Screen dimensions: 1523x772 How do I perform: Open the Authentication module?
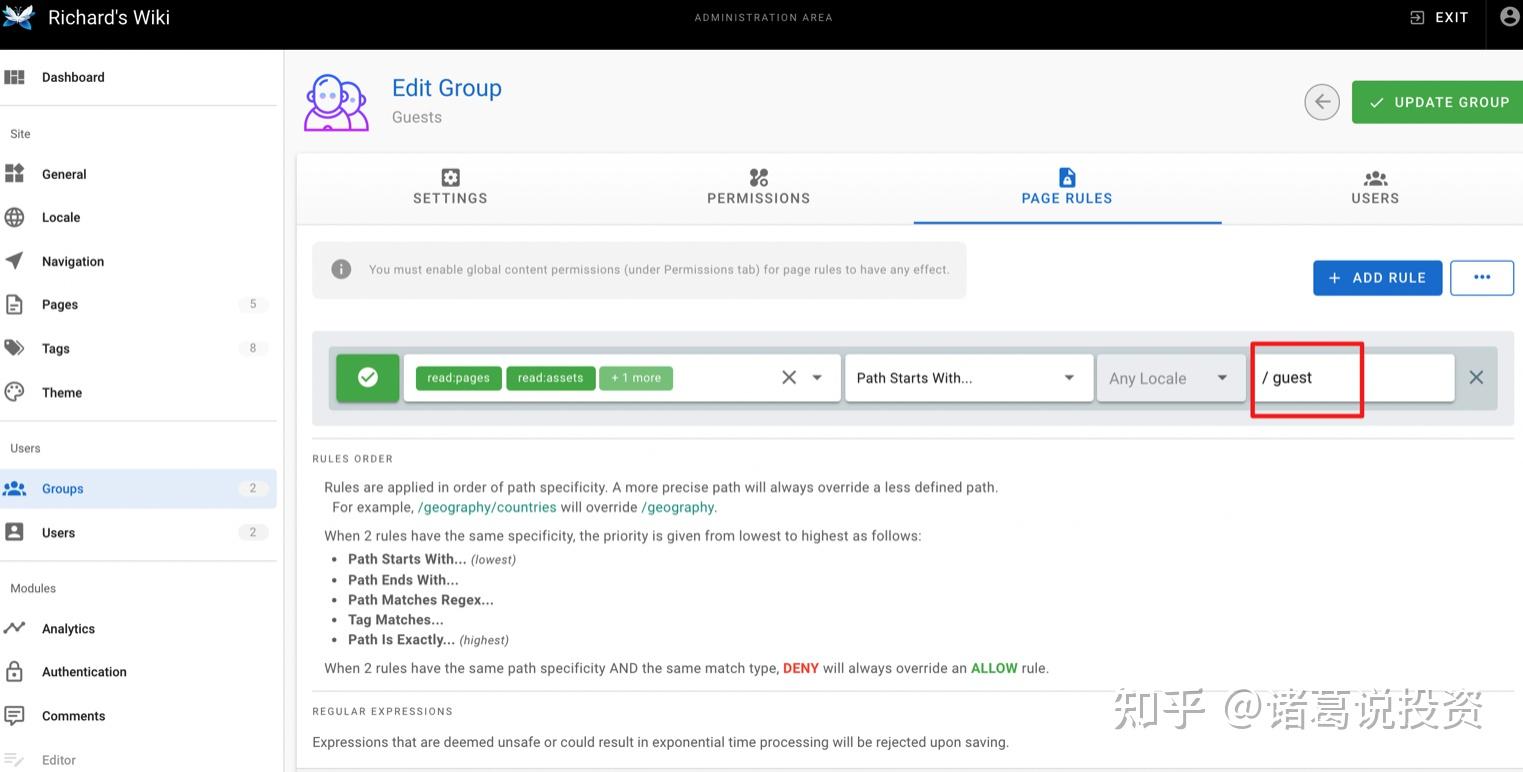[x=84, y=671]
